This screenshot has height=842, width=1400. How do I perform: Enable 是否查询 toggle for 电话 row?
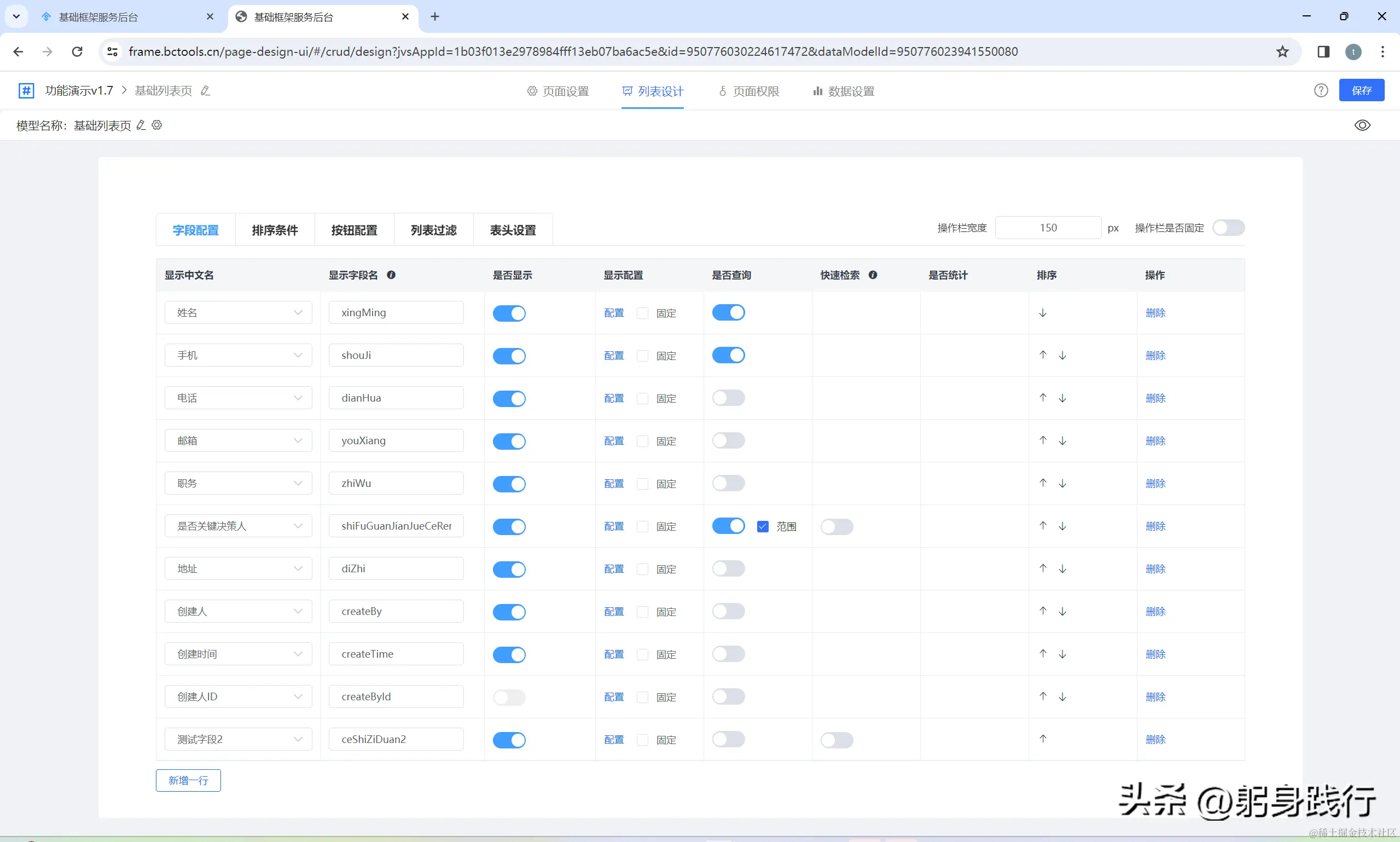point(728,398)
